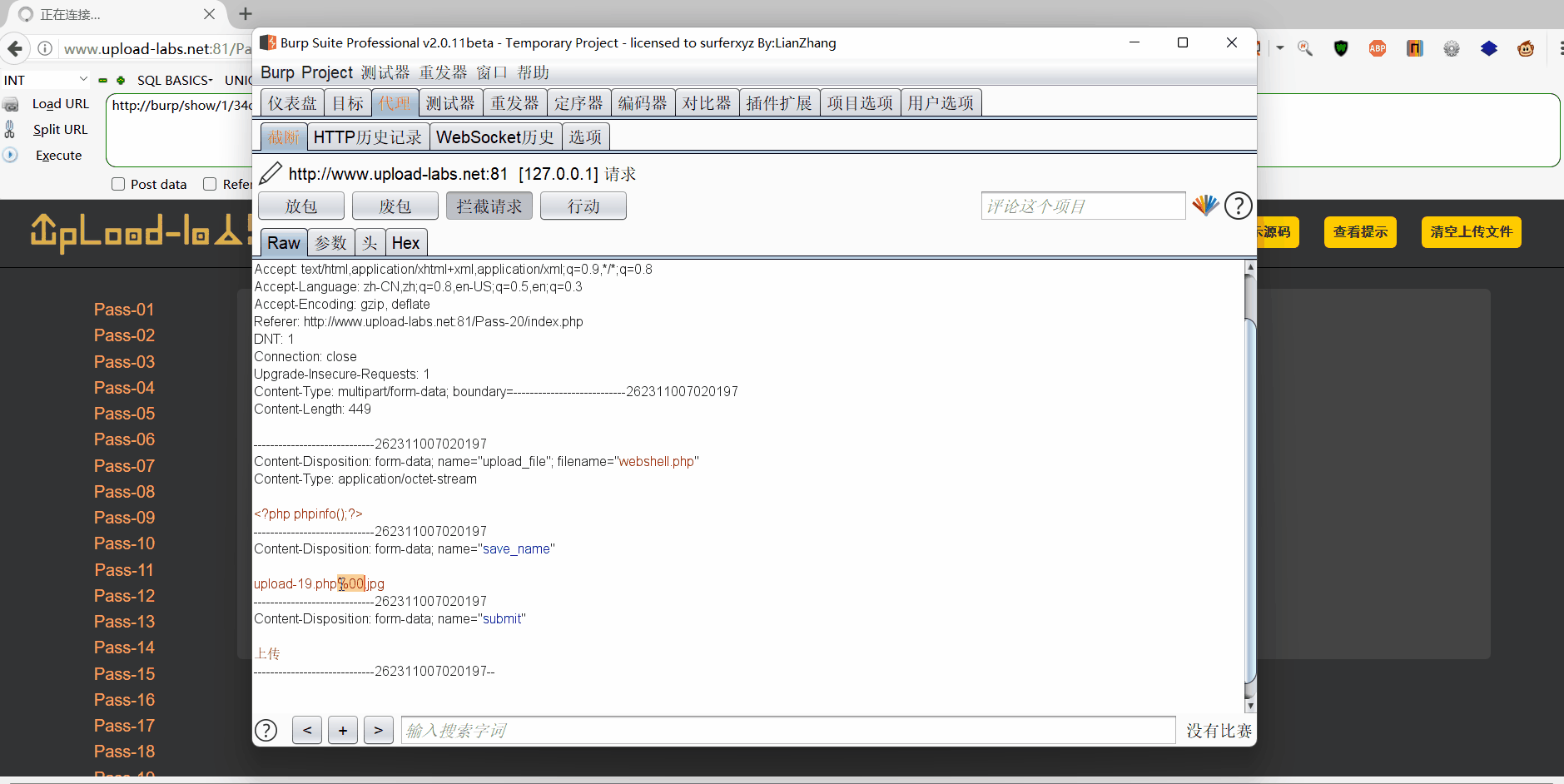Click the scrollbar down arrow in request editor
1564x784 pixels.
(x=1249, y=706)
